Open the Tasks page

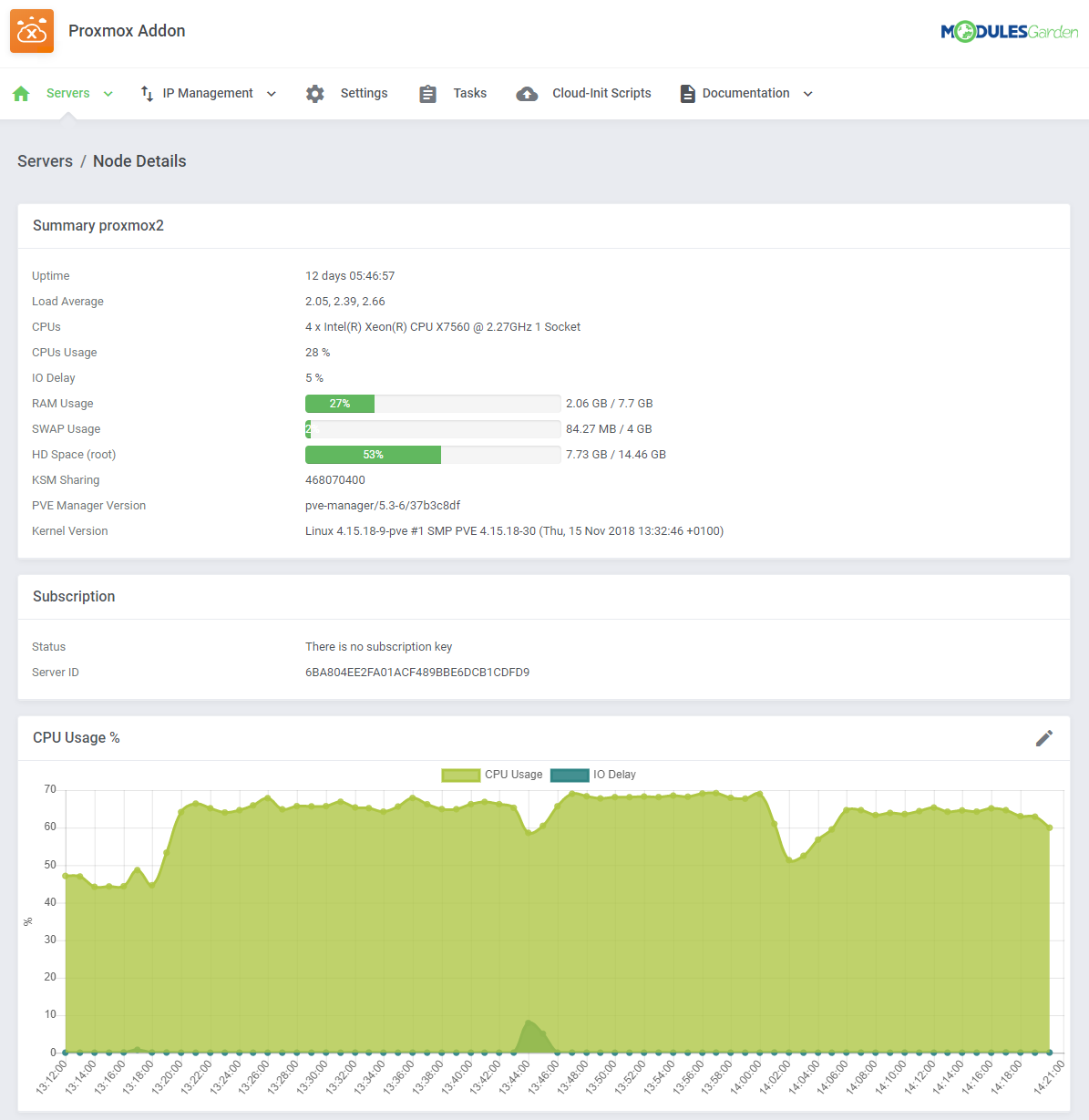point(470,93)
